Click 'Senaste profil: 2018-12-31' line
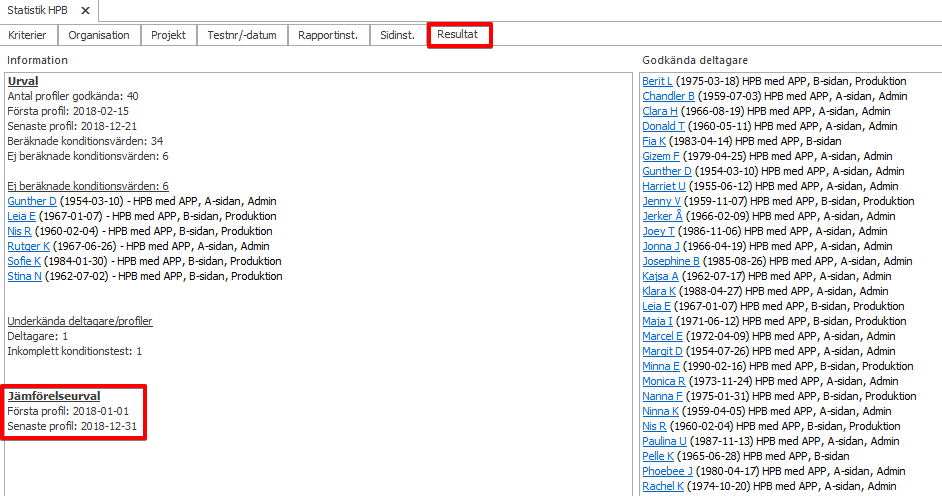 click(x=72, y=426)
